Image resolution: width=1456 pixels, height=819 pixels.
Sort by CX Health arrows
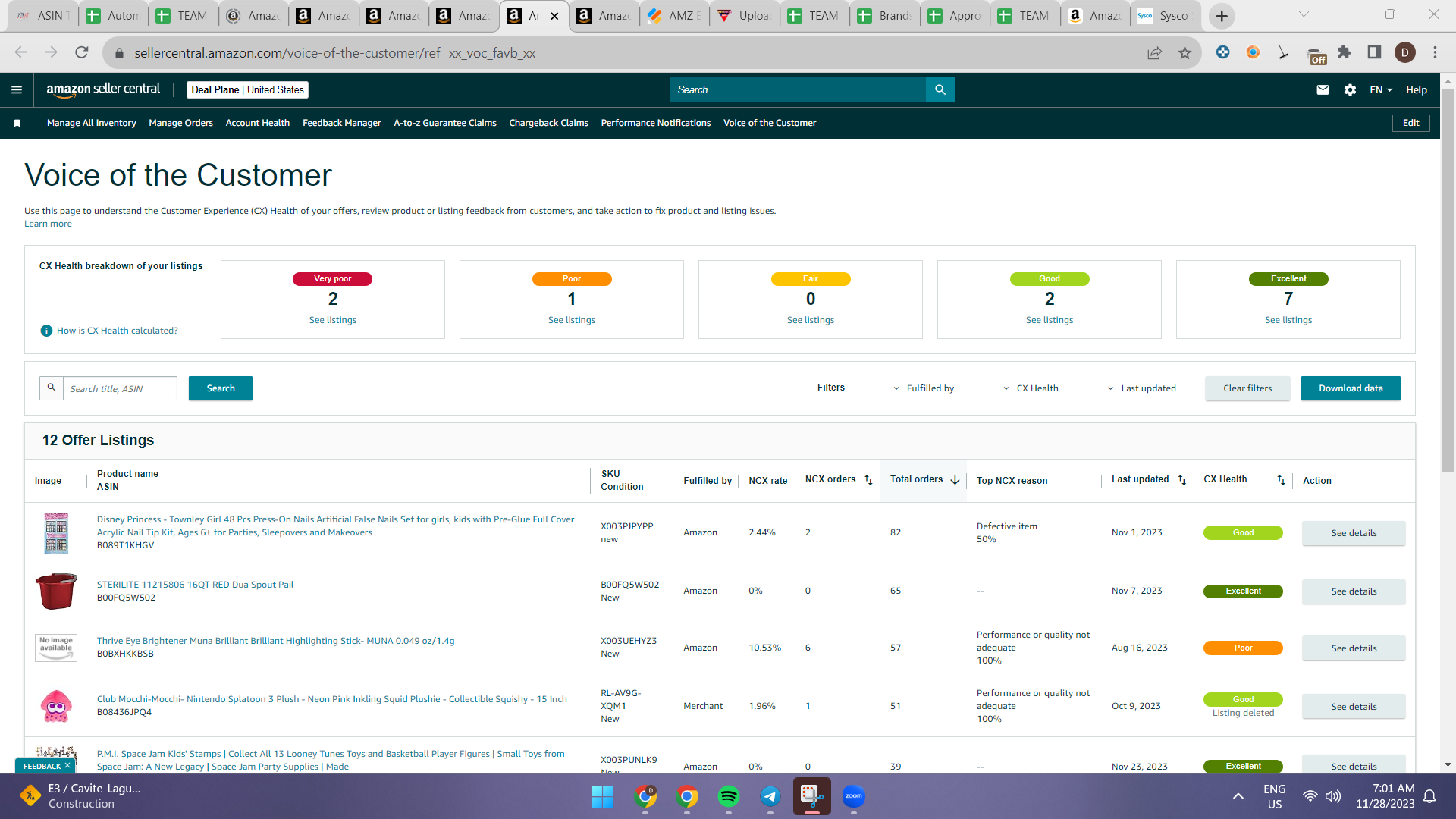coord(1281,480)
